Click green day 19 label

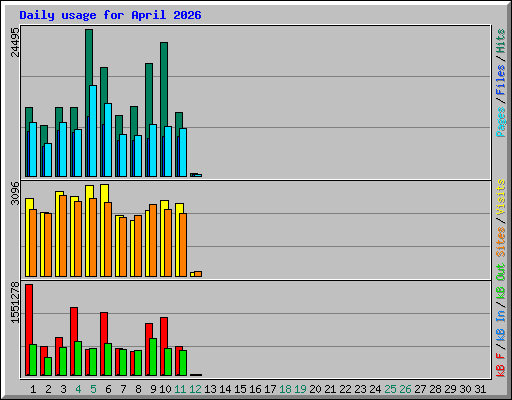(300, 389)
